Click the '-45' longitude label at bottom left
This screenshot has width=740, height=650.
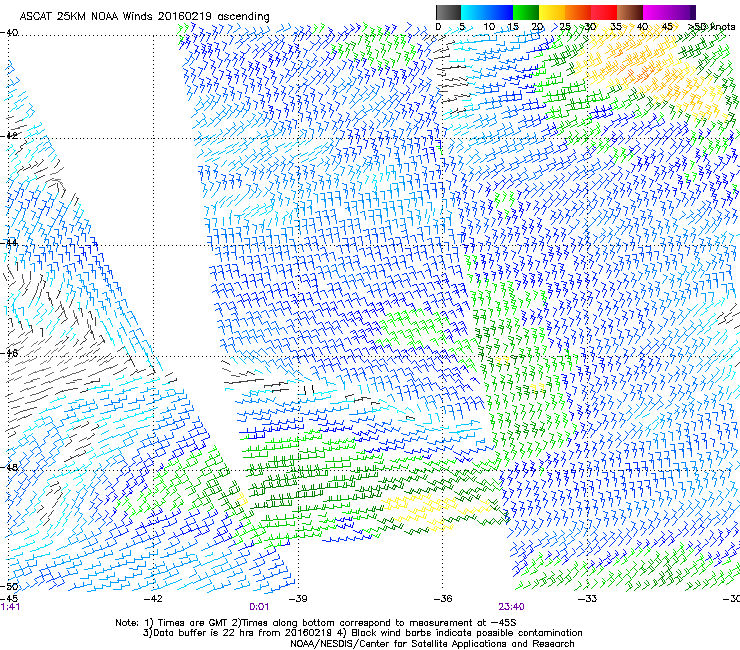pos(9,599)
